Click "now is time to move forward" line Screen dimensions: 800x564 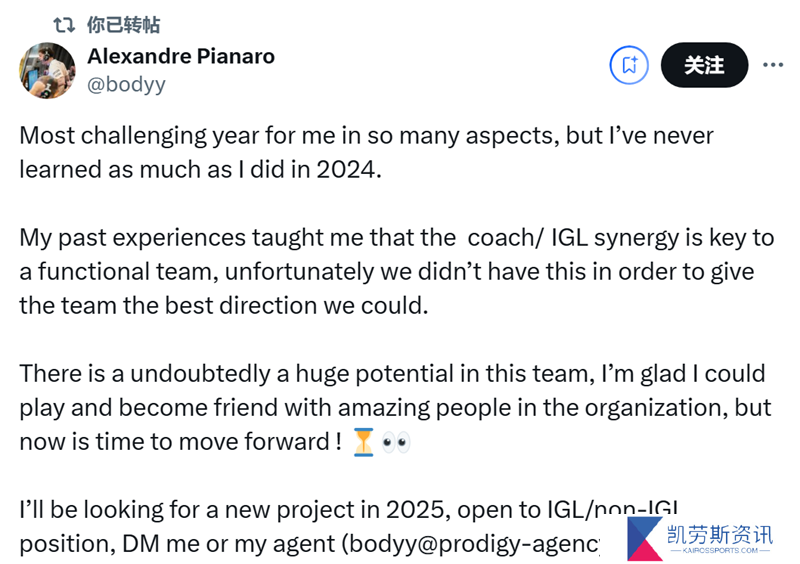click(180, 442)
